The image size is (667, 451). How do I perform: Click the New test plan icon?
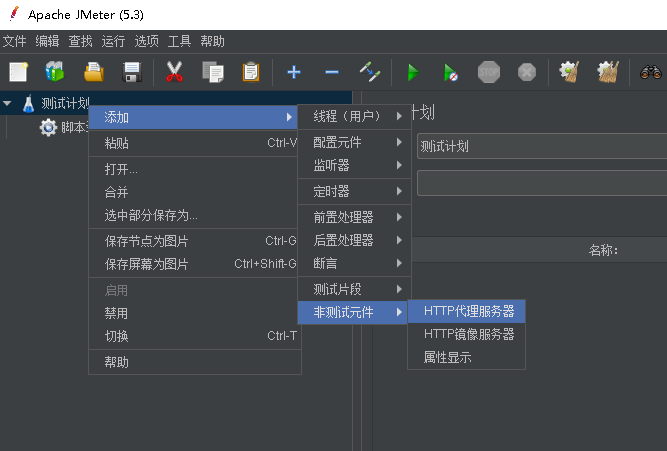18,72
